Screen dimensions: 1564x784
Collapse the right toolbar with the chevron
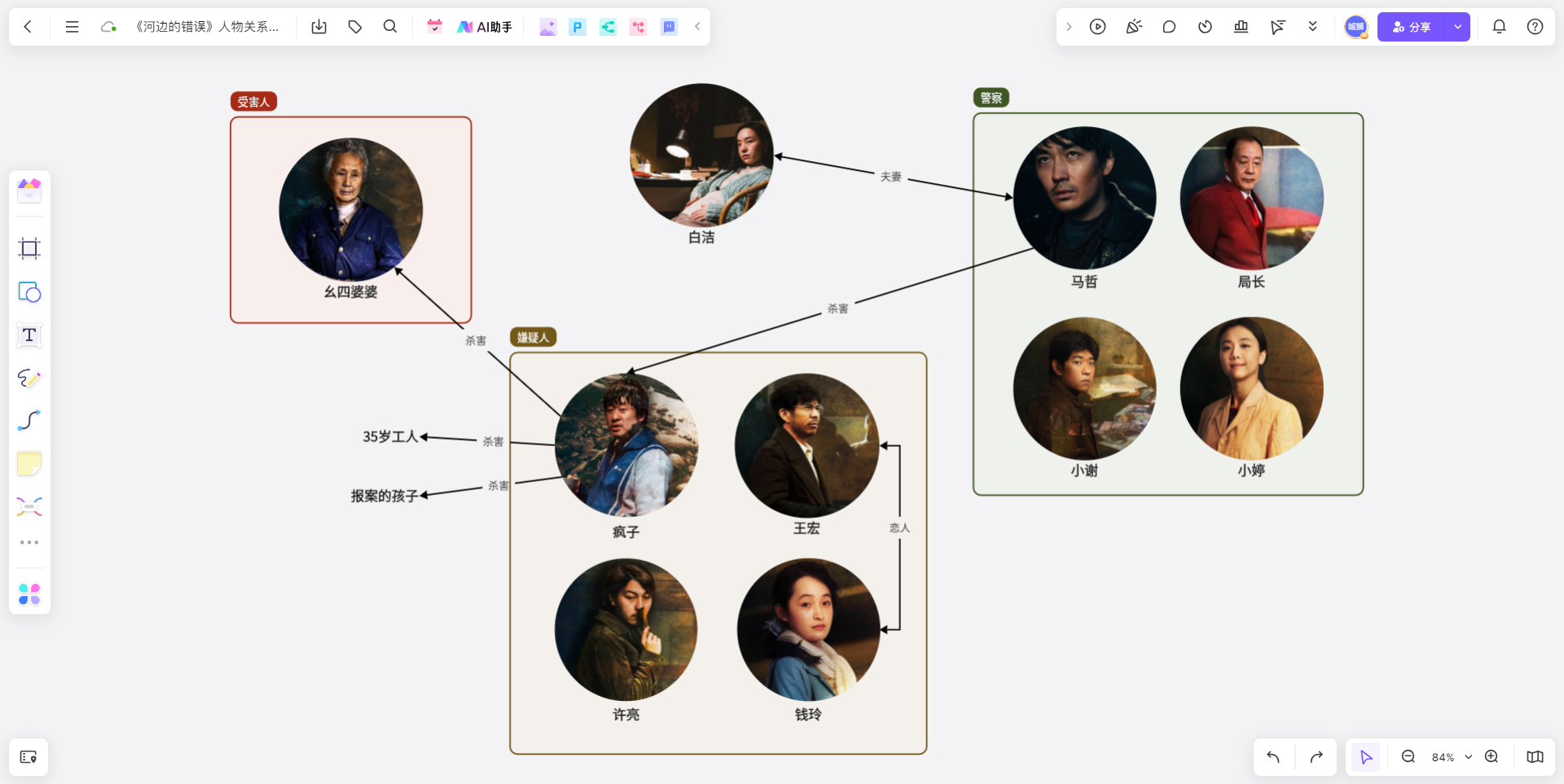click(x=1069, y=27)
